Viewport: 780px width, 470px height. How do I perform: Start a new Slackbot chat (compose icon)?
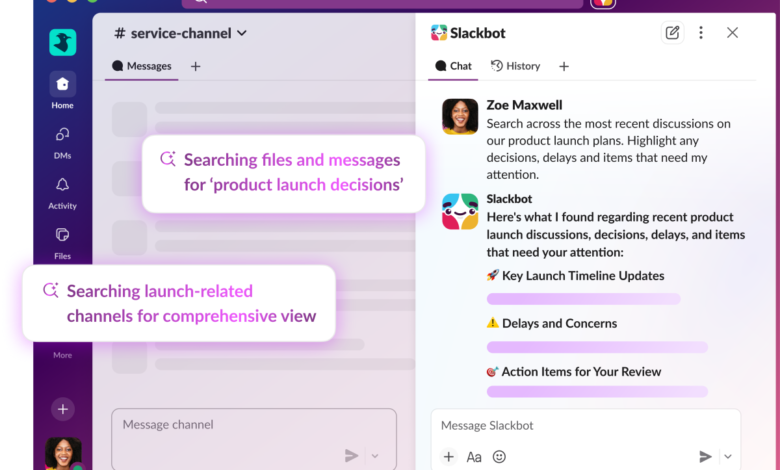tap(672, 33)
